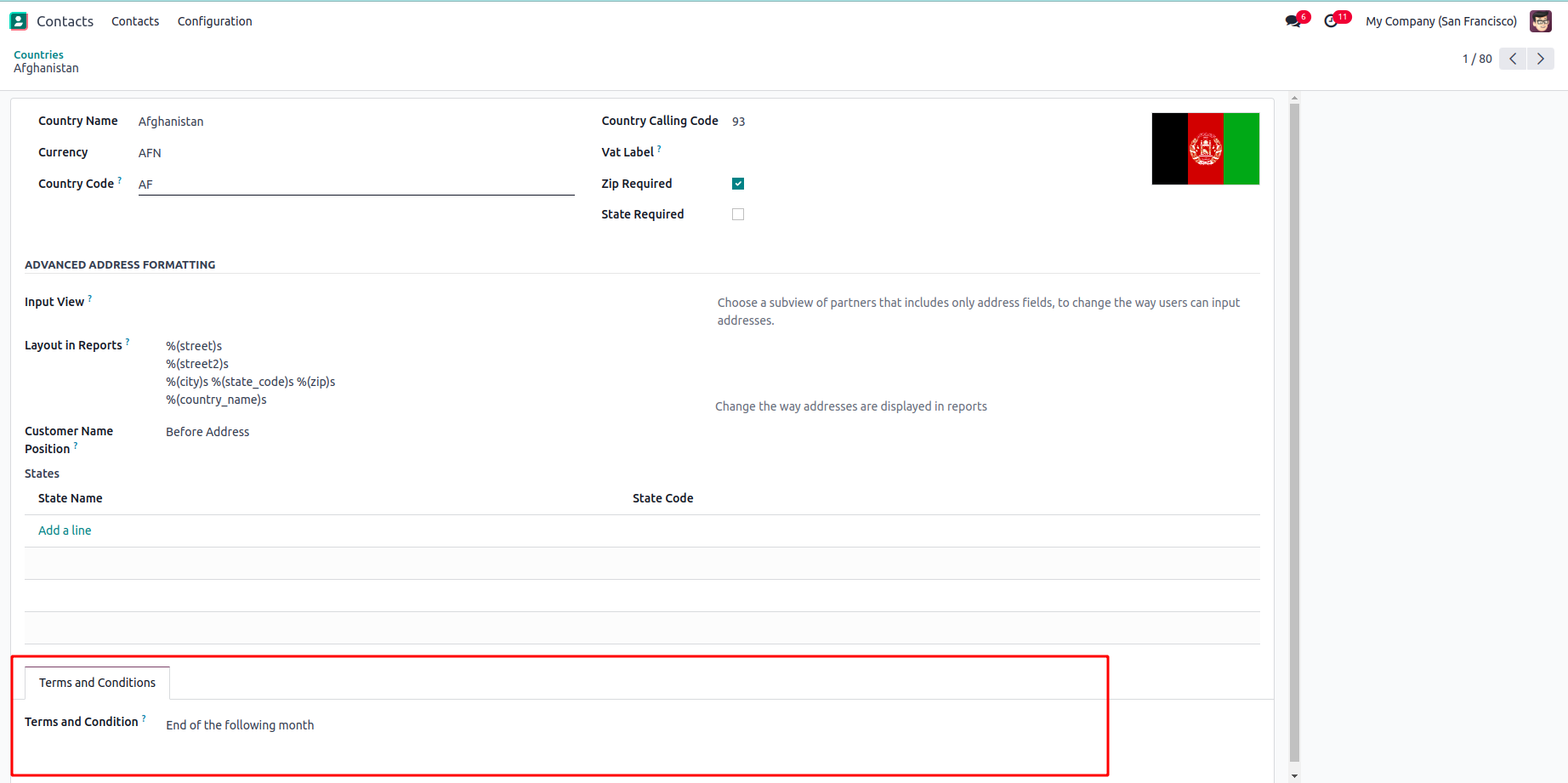Click 'Choose a subview of partners' help text
This screenshot has height=783, width=1568.
coord(979,311)
